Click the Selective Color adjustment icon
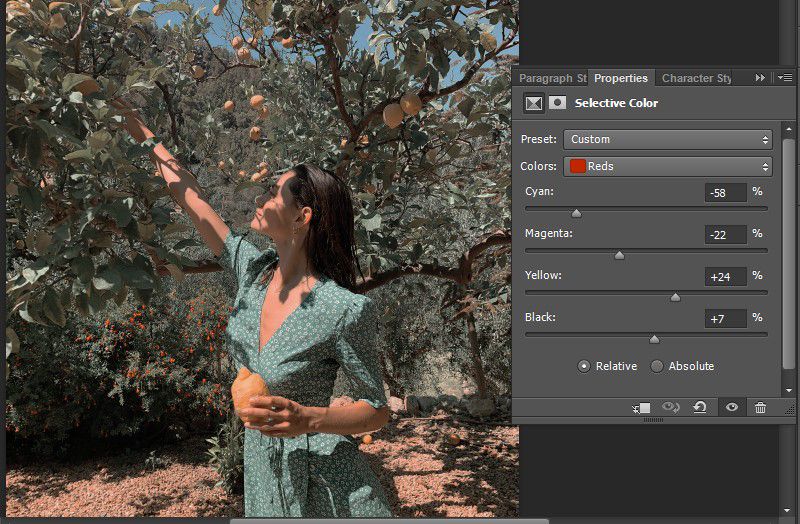This screenshot has height=524, width=800. 534,103
